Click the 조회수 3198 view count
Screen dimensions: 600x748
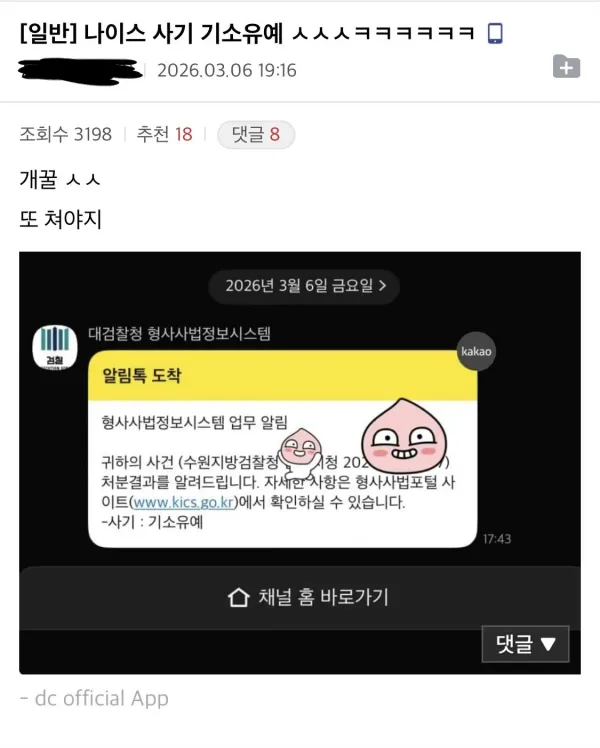(65, 135)
